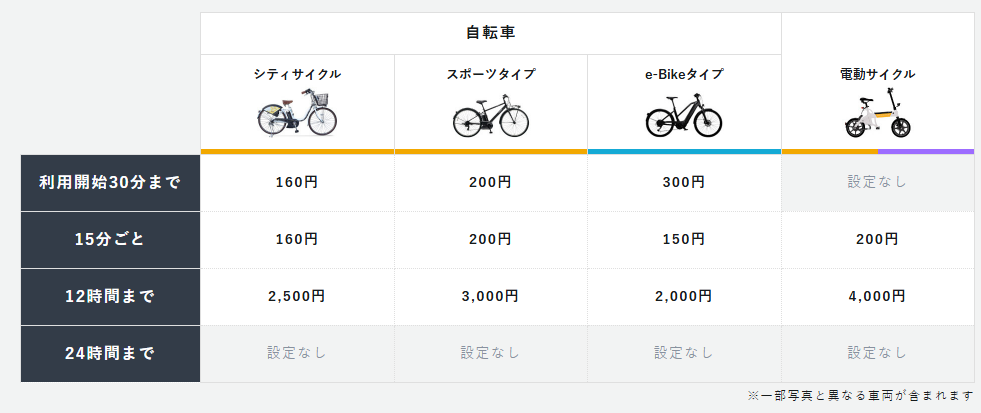Click the 24時間まで row header
Image resolution: width=981 pixels, height=413 pixels.
coord(110,354)
